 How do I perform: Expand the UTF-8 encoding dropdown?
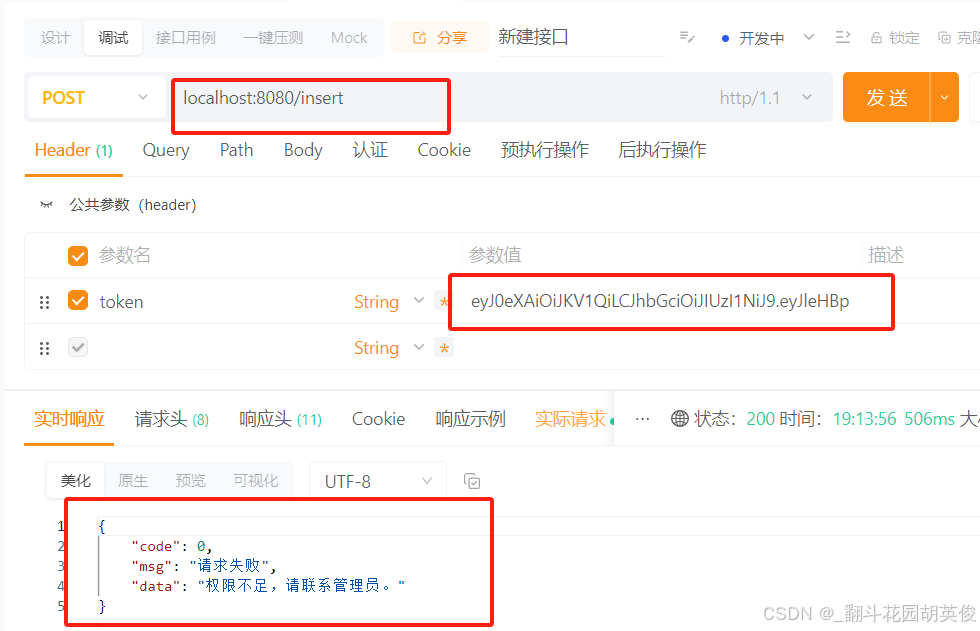coord(378,482)
